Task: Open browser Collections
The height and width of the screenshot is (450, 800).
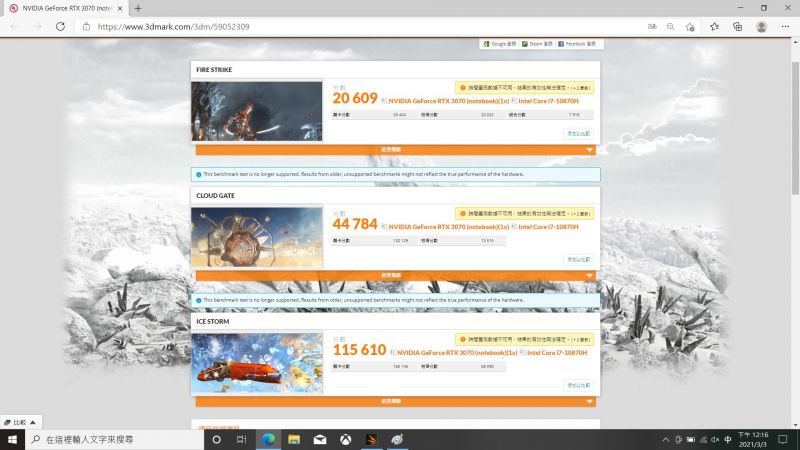Action: pos(738,27)
